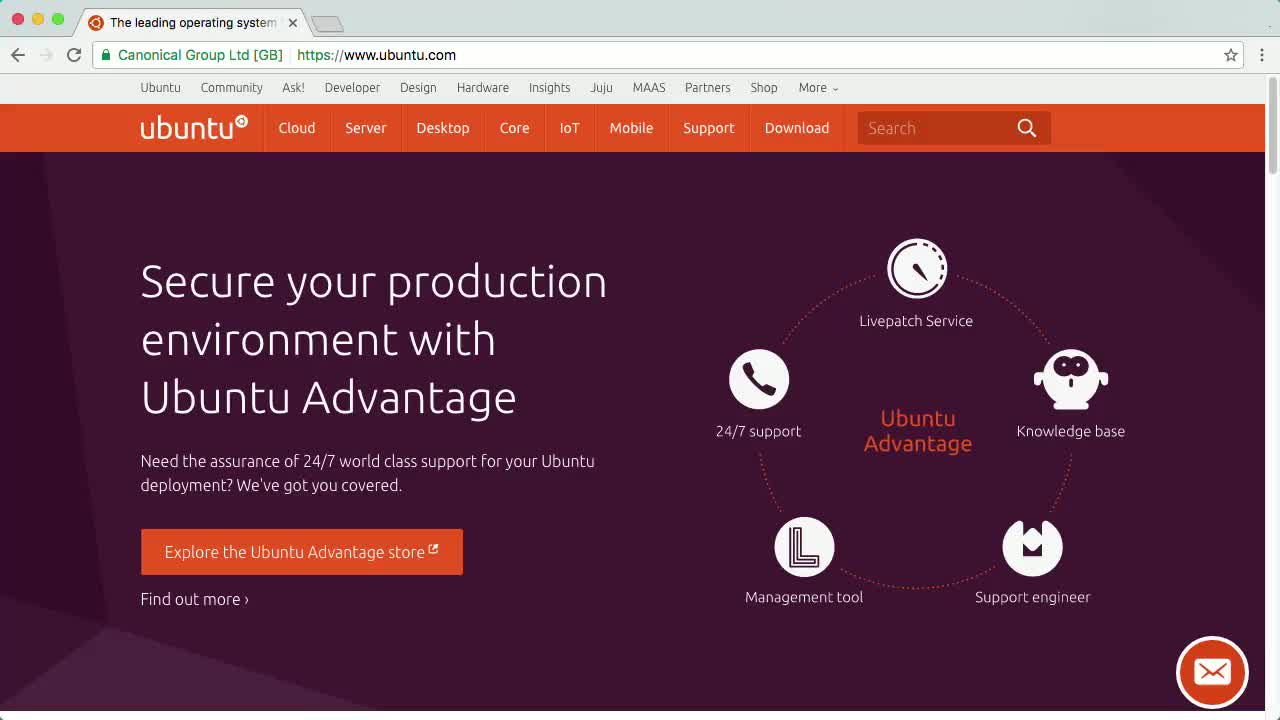Click the search magnifier icon

tap(1027, 128)
